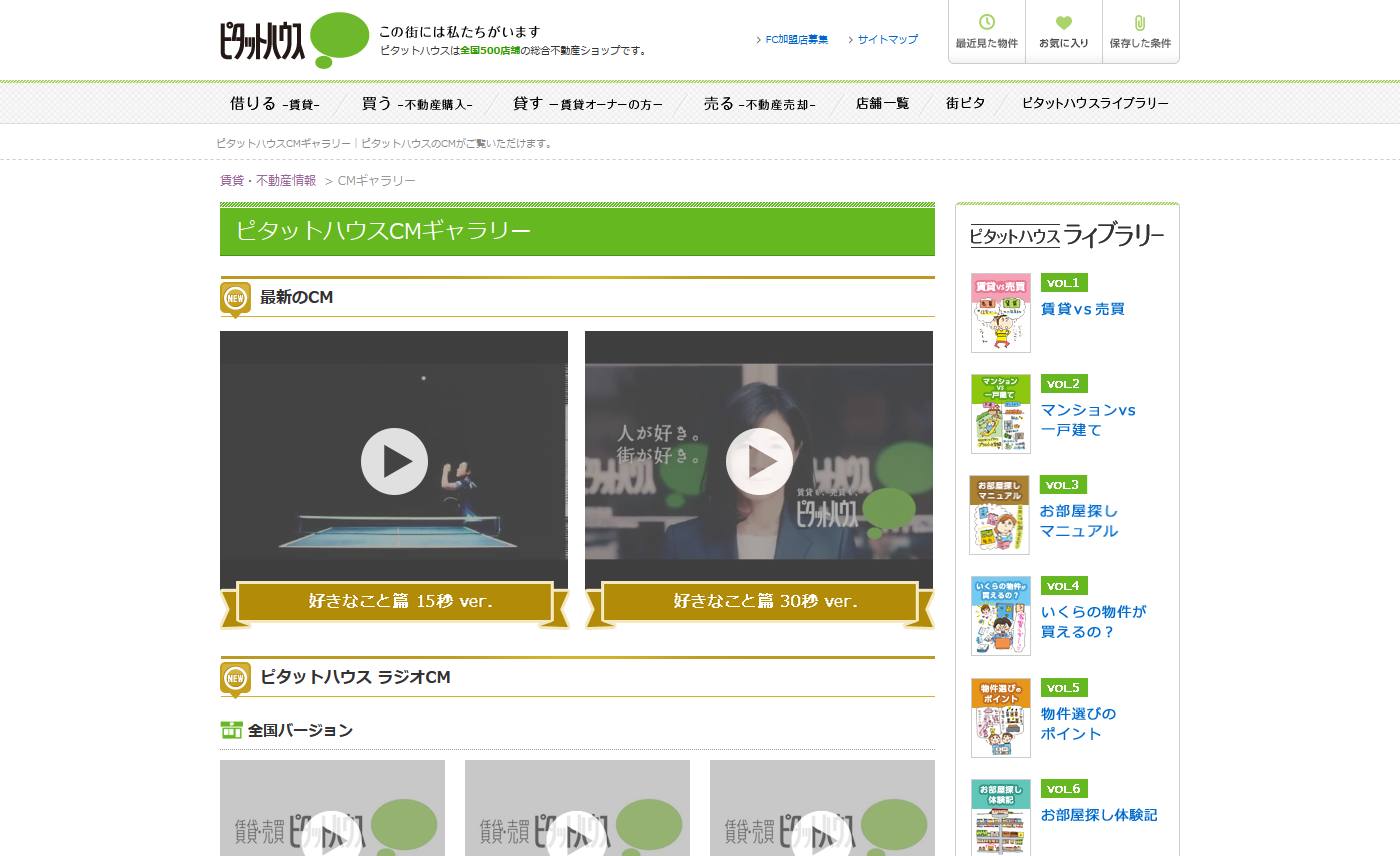Click 好きなこと篇 30秒 ver. ribbon label
This screenshot has width=1400, height=856.
coord(760,602)
